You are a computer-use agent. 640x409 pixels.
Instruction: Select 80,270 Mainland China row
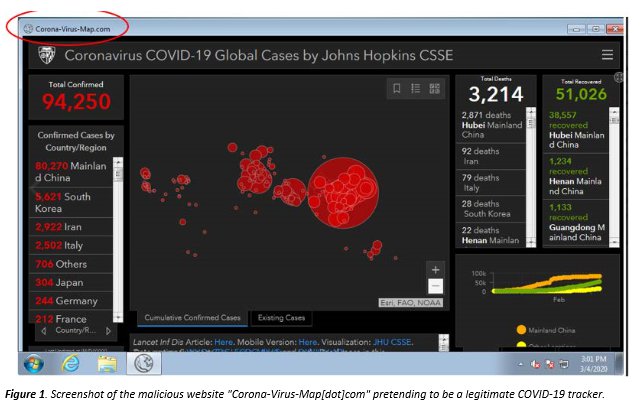71,172
